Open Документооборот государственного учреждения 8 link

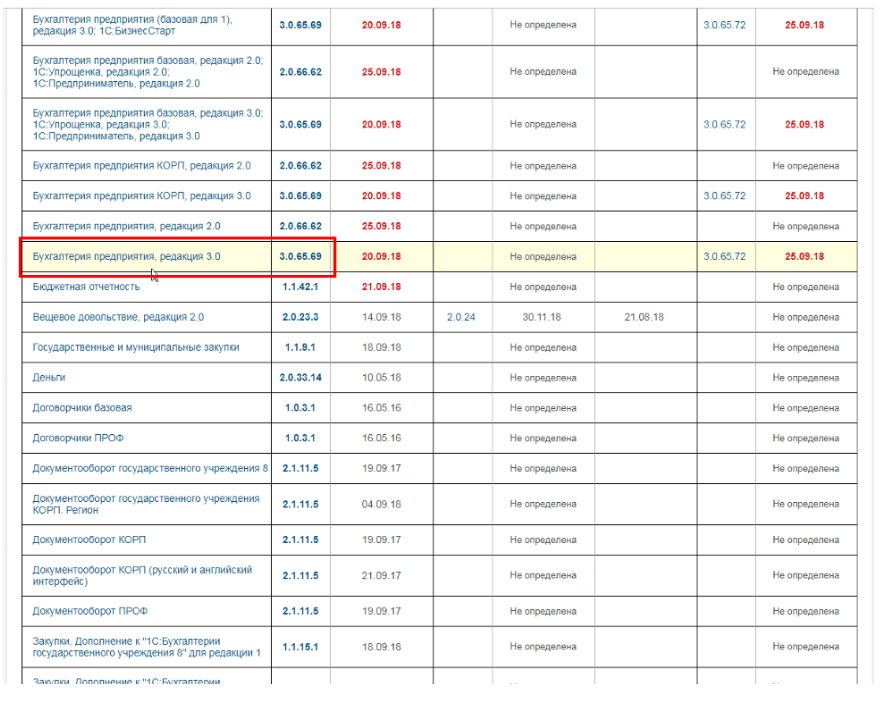150,468
